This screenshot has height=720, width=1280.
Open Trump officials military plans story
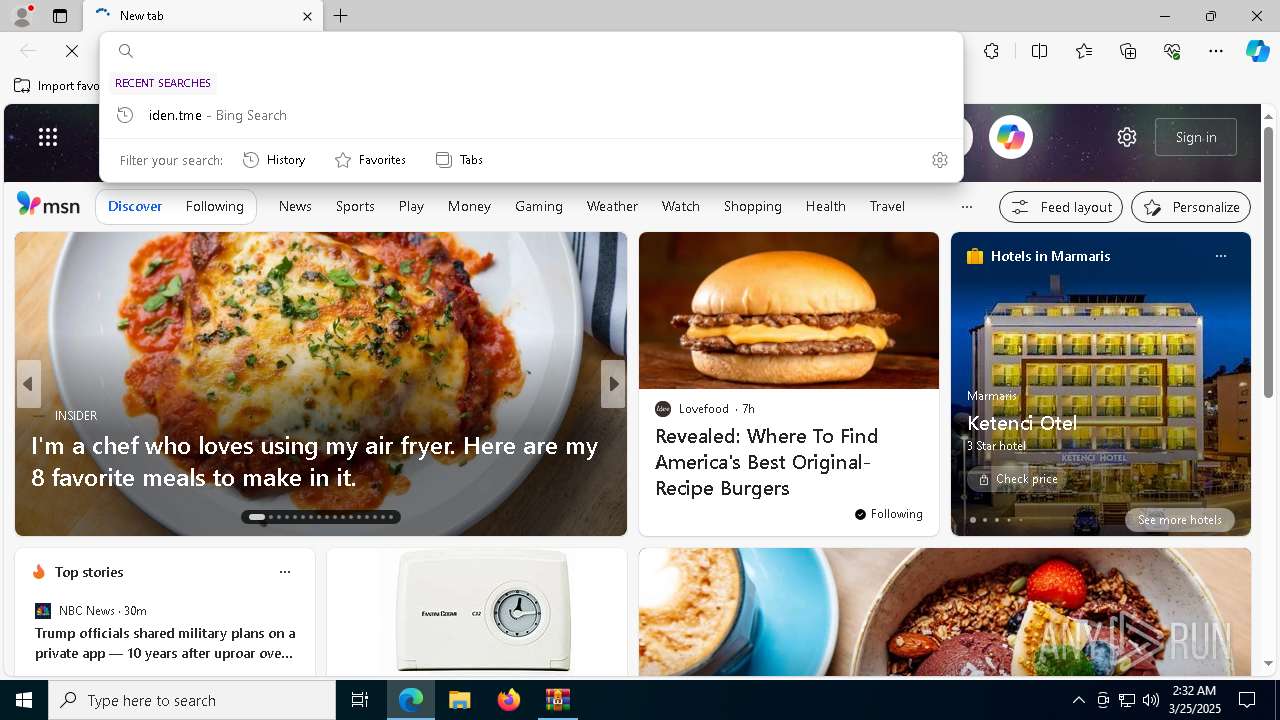[164, 643]
